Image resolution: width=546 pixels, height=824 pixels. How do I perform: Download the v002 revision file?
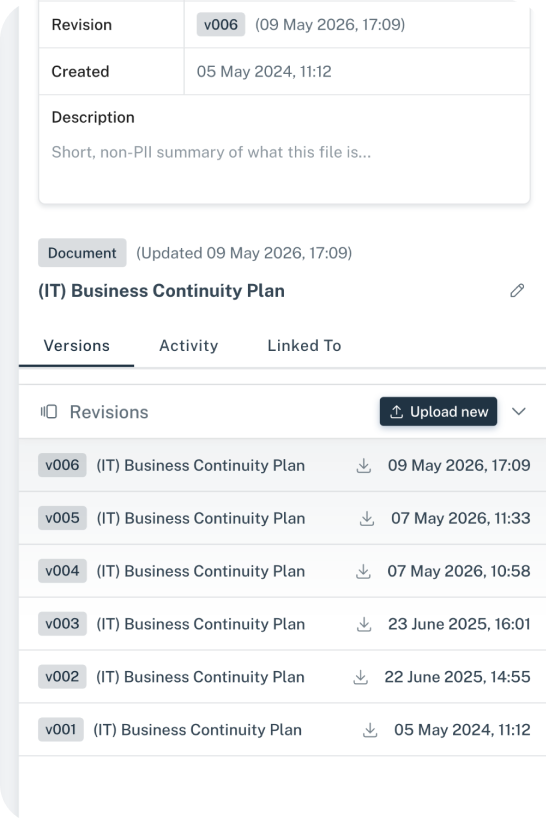tap(360, 677)
